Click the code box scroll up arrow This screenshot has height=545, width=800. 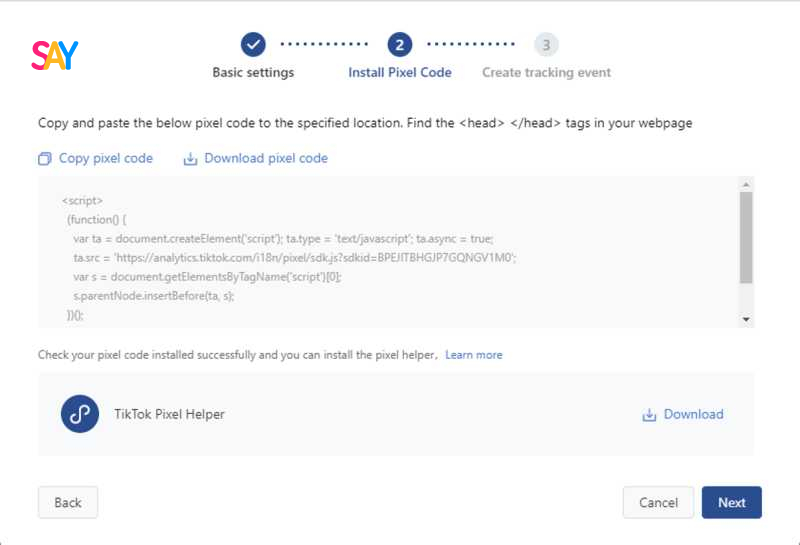point(746,184)
